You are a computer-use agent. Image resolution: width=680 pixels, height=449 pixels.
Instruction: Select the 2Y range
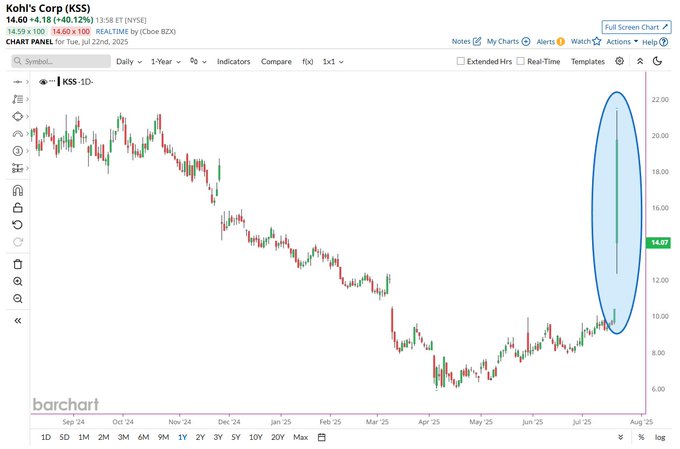click(200, 437)
